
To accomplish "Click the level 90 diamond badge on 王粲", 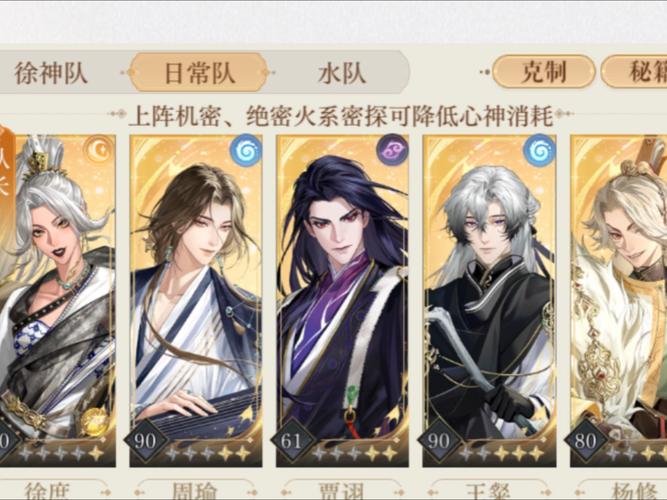I will (439, 441).
